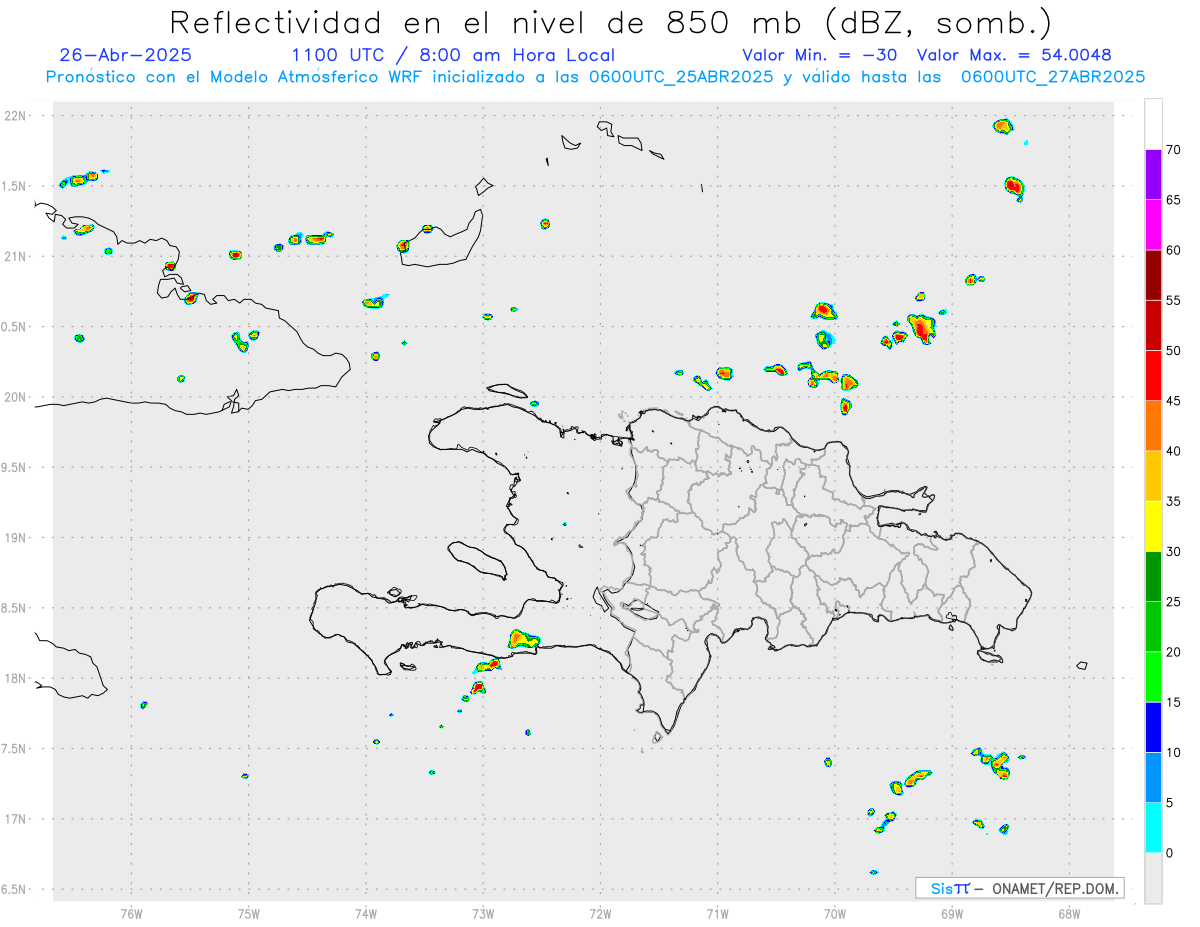Click the '18N' latitude label
Screen dimensions: 1200x927
click(16, 678)
